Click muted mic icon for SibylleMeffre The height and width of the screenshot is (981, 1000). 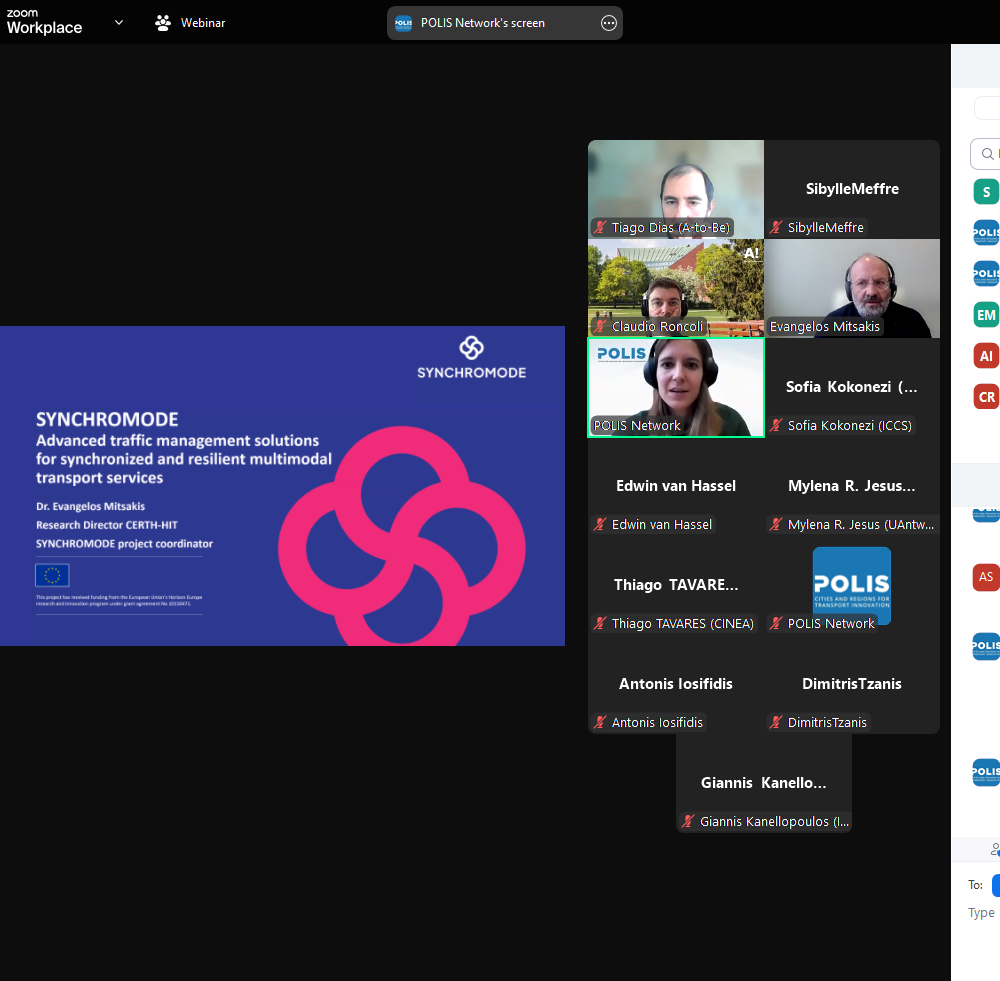click(776, 227)
